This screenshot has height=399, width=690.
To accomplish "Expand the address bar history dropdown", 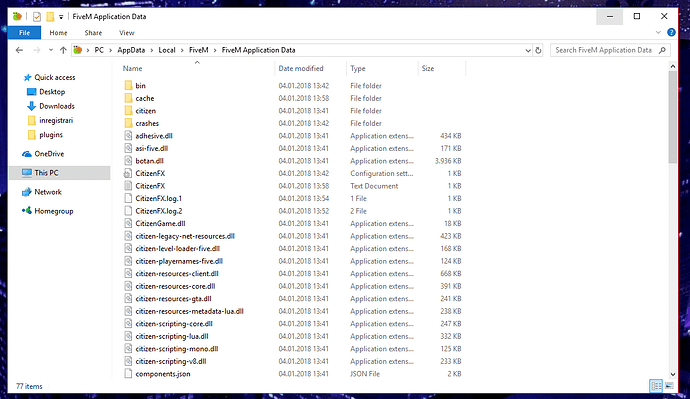I will click(x=528, y=51).
